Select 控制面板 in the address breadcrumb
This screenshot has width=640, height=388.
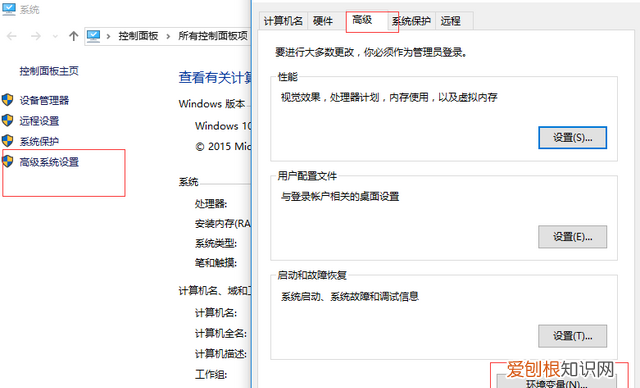pyautogui.click(x=138, y=36)
